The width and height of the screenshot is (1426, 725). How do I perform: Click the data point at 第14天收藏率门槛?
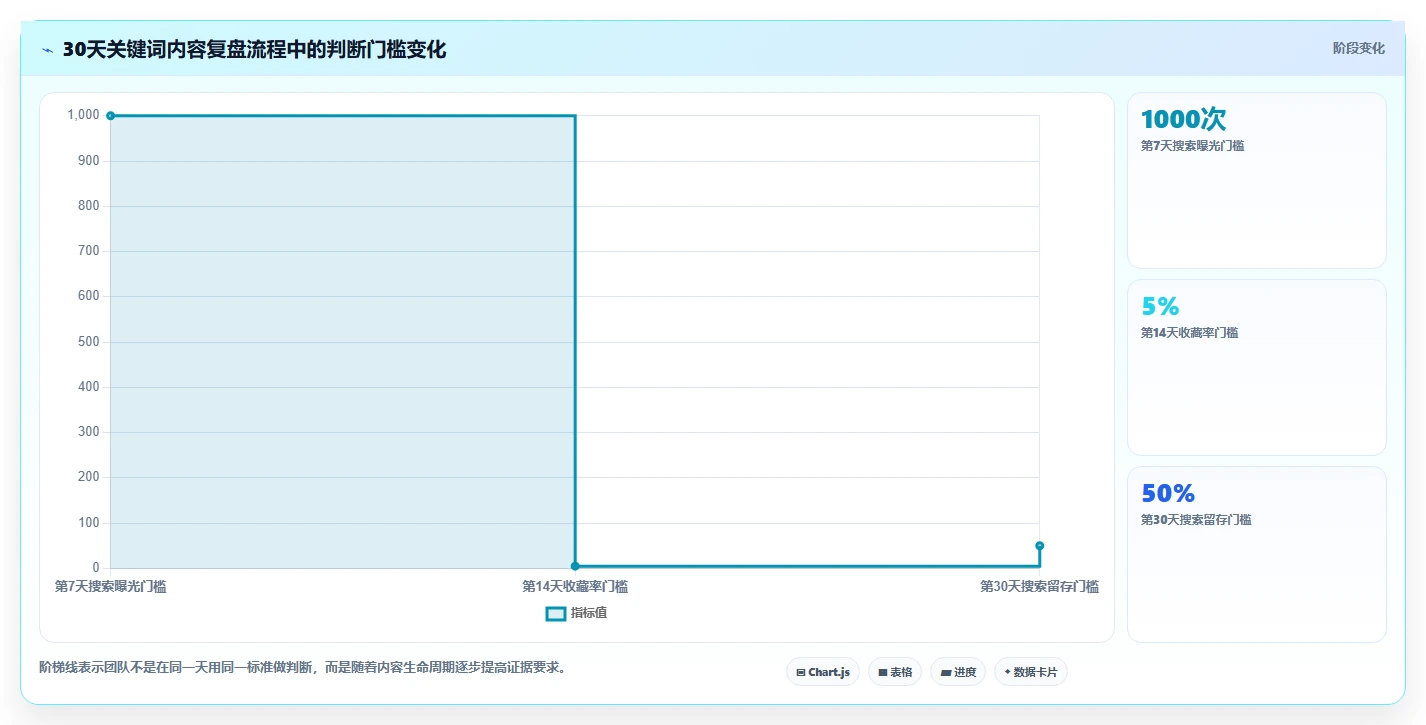tap(575, 566)
